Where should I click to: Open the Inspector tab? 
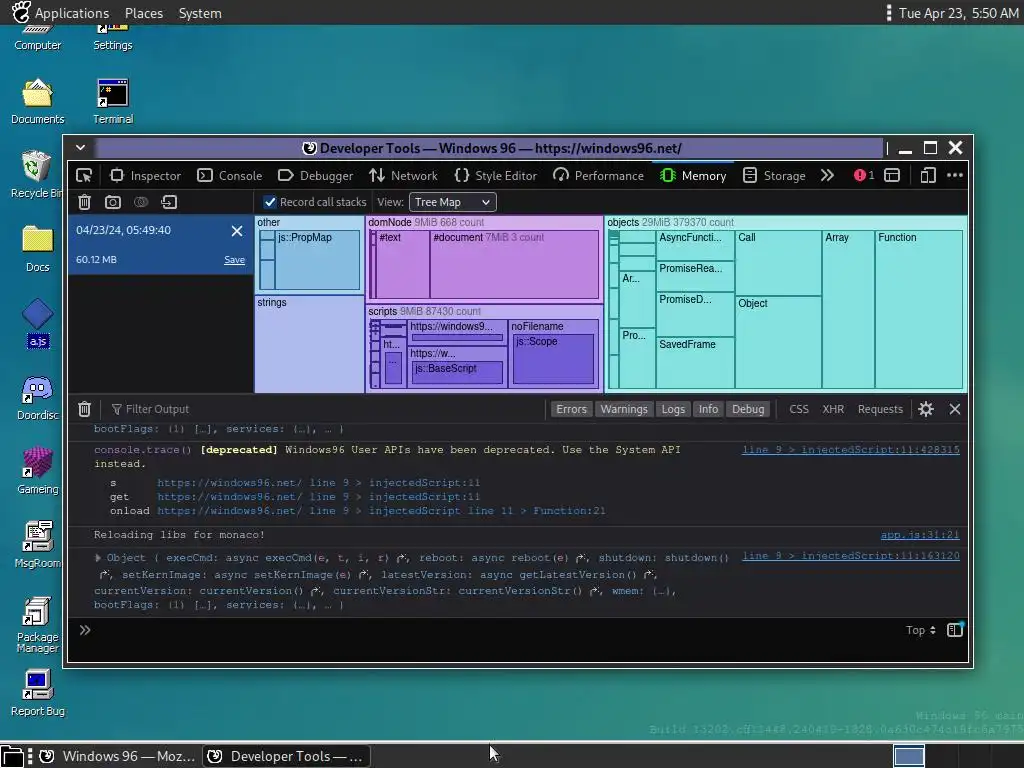coord(145,176)
